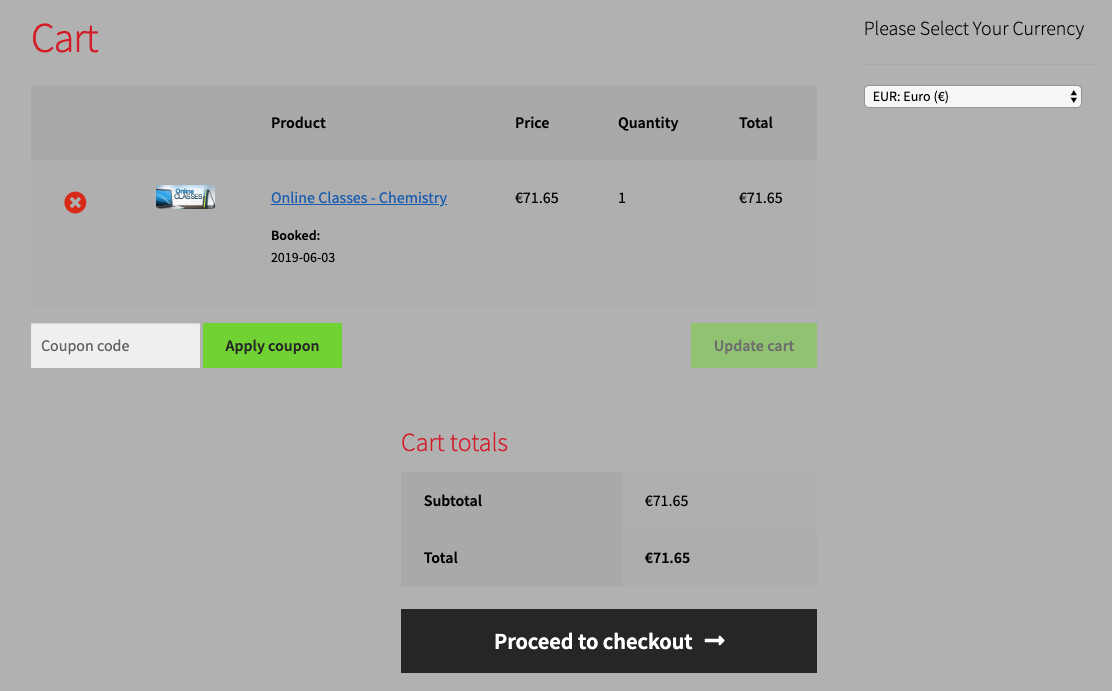Click the Online Classes product thumbnail
The height and width of the screenshot is (691, 1112).
[185, 197]
